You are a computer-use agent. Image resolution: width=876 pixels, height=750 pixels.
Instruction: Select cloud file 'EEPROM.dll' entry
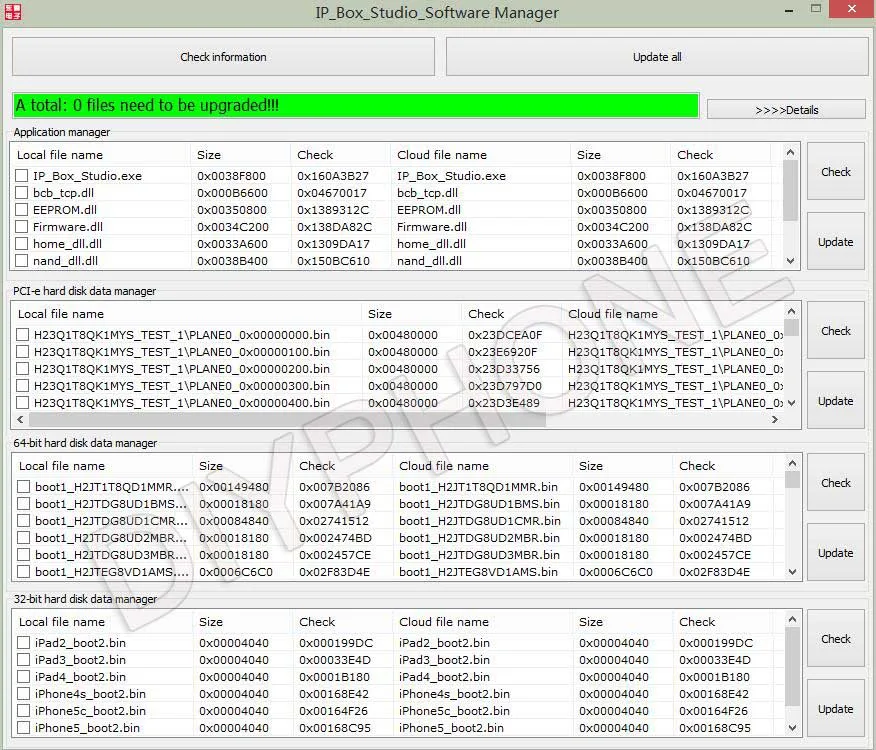point(429,210)
